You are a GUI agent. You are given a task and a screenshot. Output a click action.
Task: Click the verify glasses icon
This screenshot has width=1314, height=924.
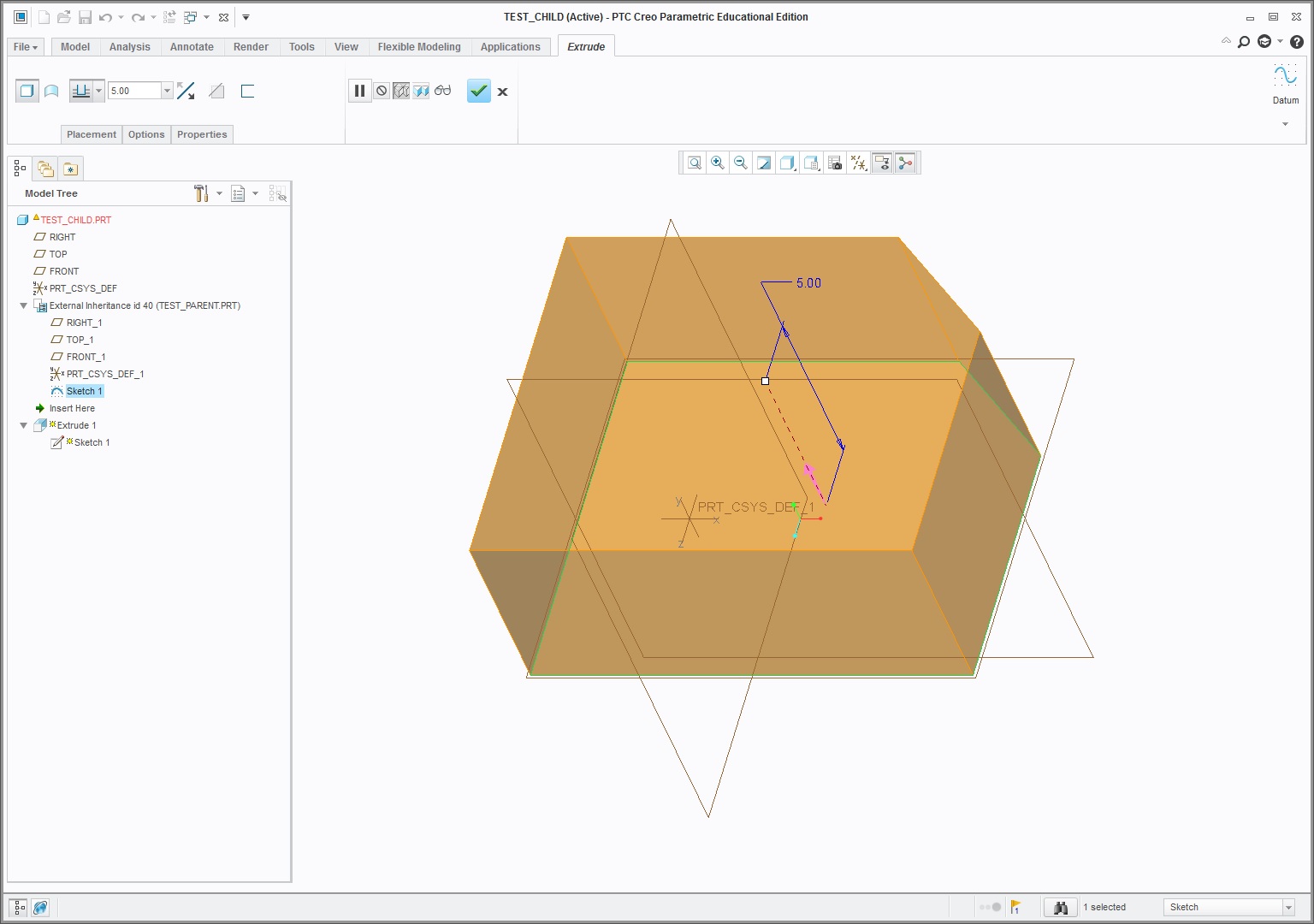pos(442,91)
